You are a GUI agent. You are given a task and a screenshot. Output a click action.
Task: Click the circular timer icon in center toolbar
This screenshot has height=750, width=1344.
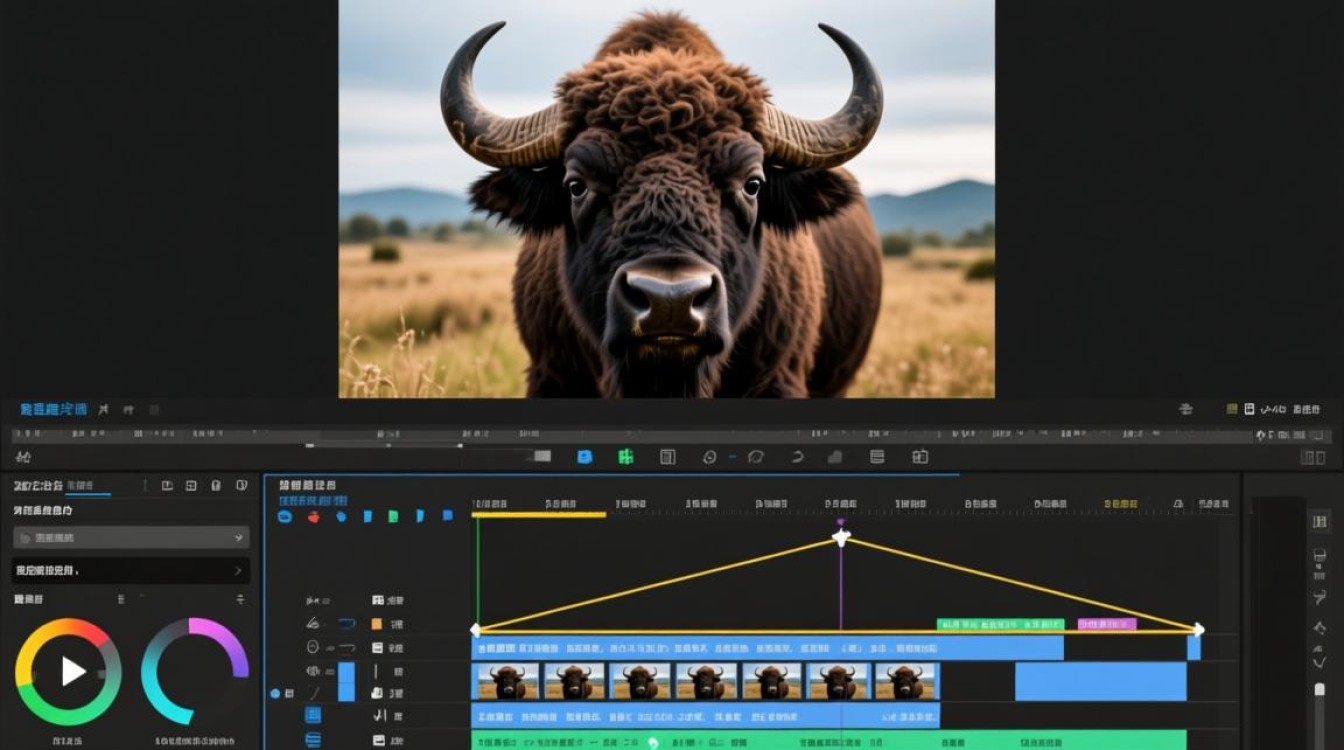pos(710,457)
